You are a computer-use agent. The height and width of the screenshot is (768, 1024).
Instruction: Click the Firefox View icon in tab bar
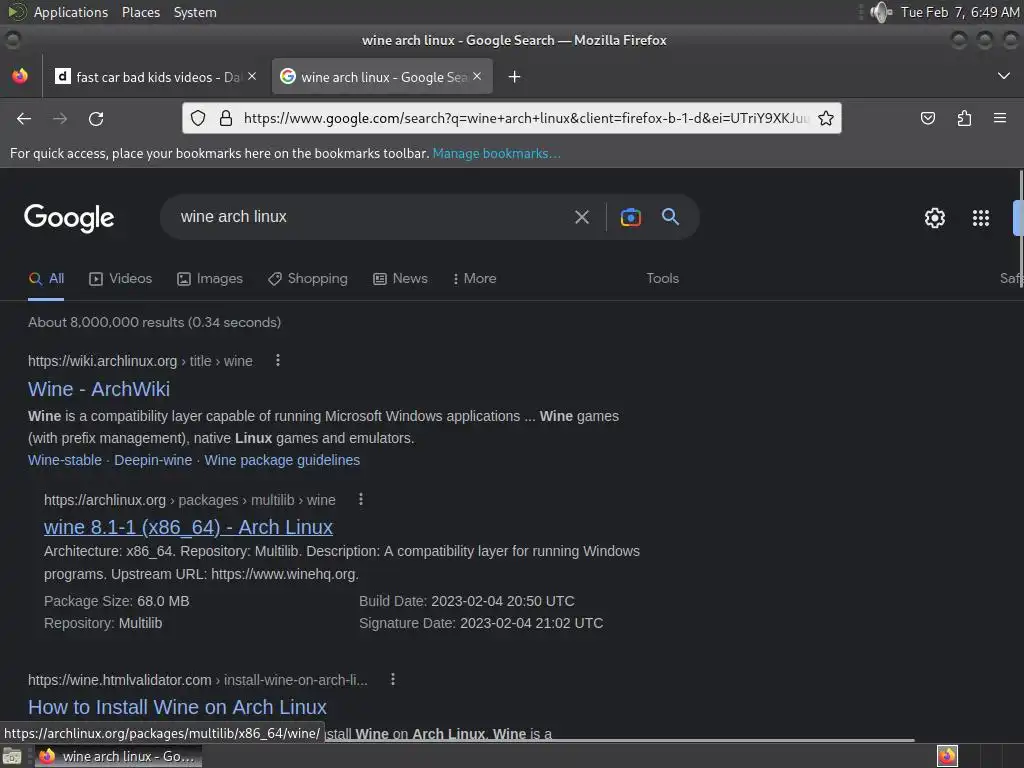pos(20,76)
